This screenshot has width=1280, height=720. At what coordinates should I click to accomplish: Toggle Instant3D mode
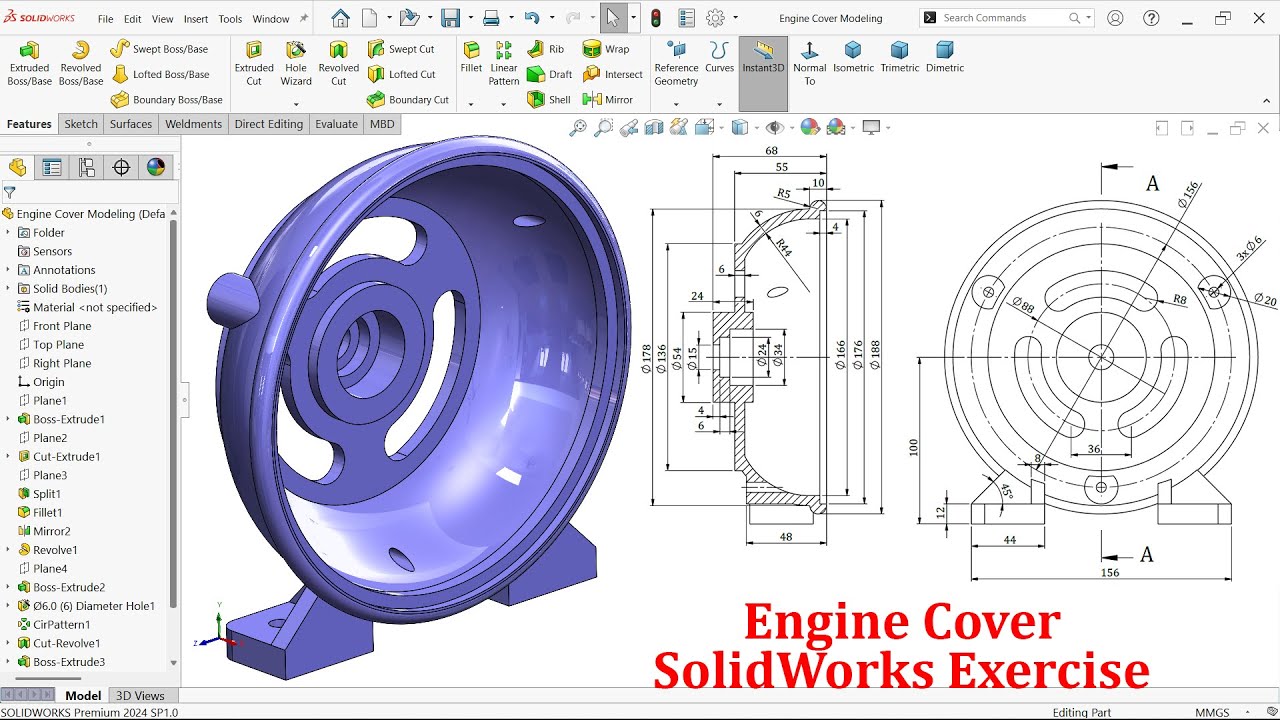pyautogui.click(x=763, y=74)
